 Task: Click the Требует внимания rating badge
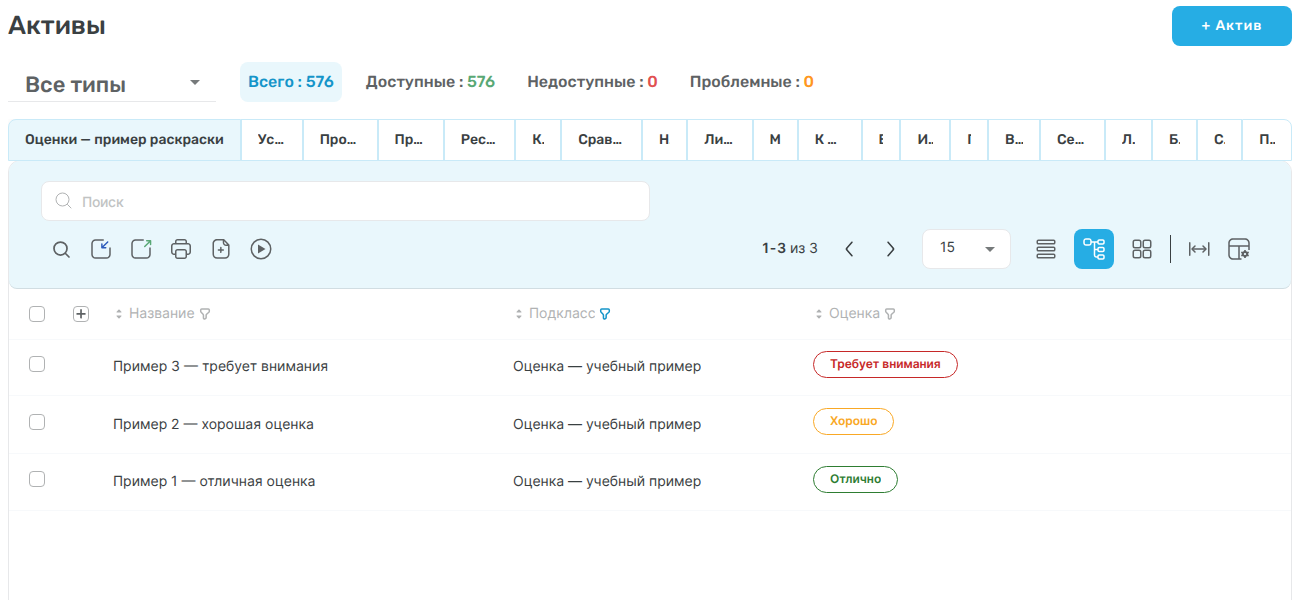pos(885,365)
